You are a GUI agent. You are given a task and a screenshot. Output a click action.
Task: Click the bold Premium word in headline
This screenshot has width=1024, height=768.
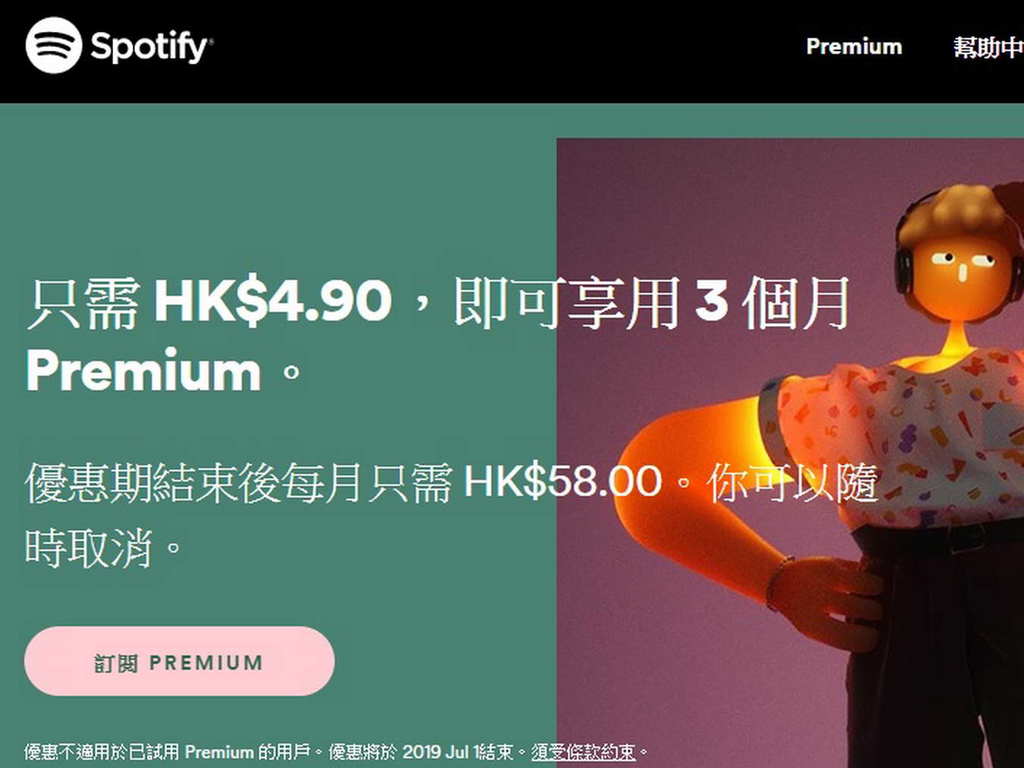pyautogui.click(x=143, y=371)
